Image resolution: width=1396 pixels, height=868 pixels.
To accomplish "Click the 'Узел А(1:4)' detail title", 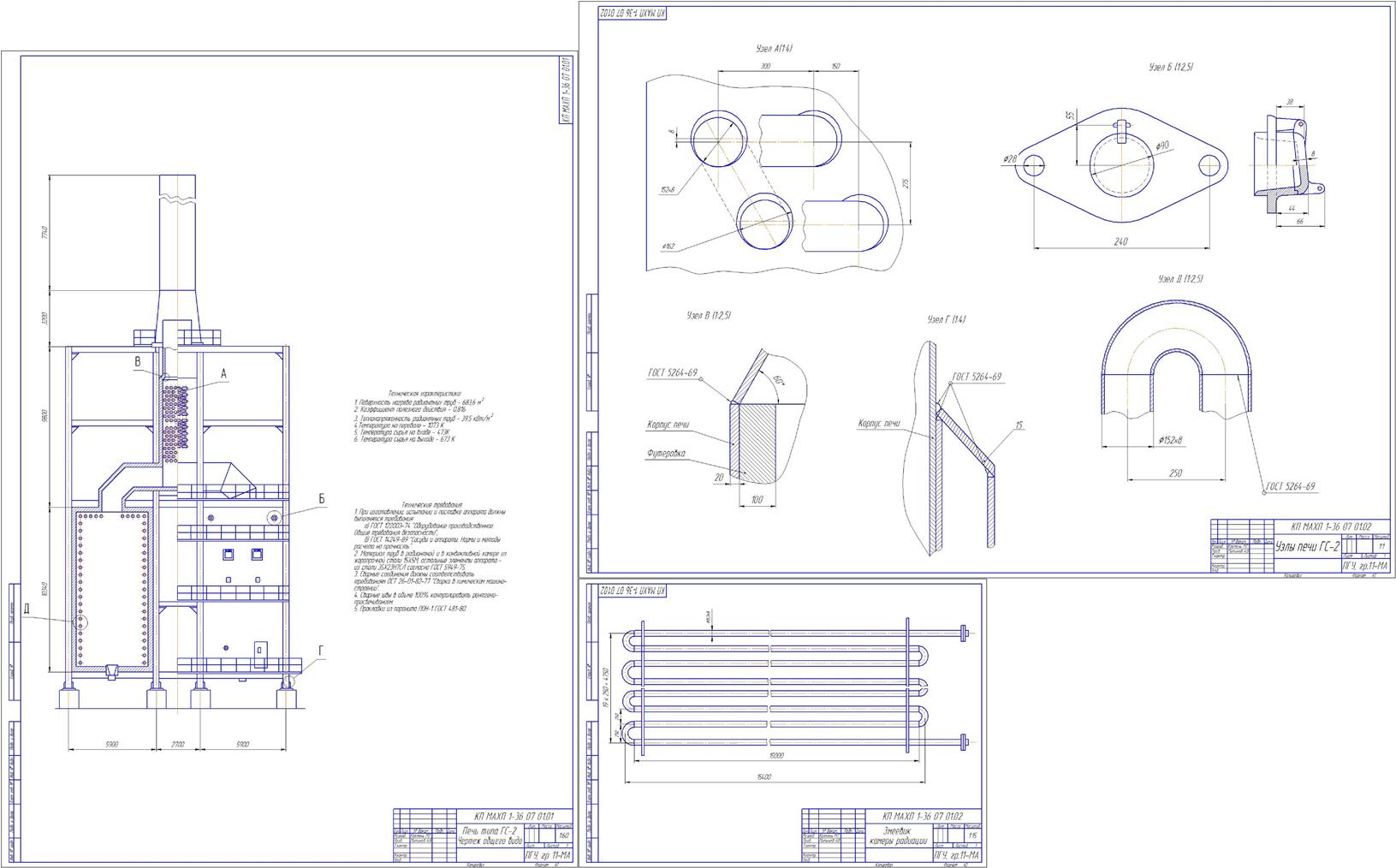I will coord(775,49).
